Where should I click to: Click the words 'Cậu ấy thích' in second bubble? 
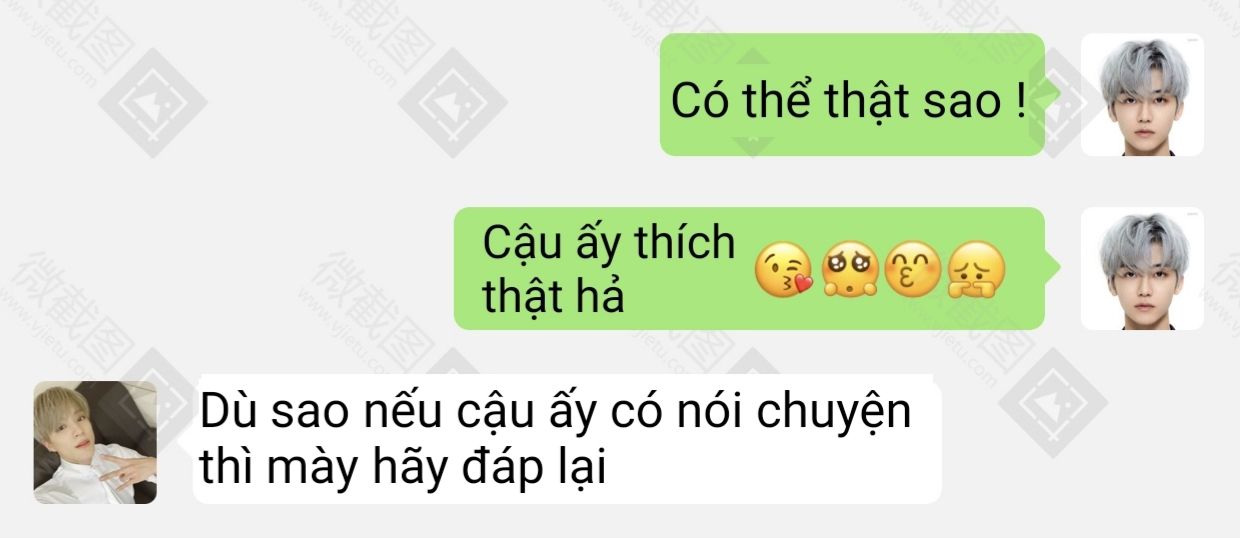pyautogui.click(x=609, y=243)
